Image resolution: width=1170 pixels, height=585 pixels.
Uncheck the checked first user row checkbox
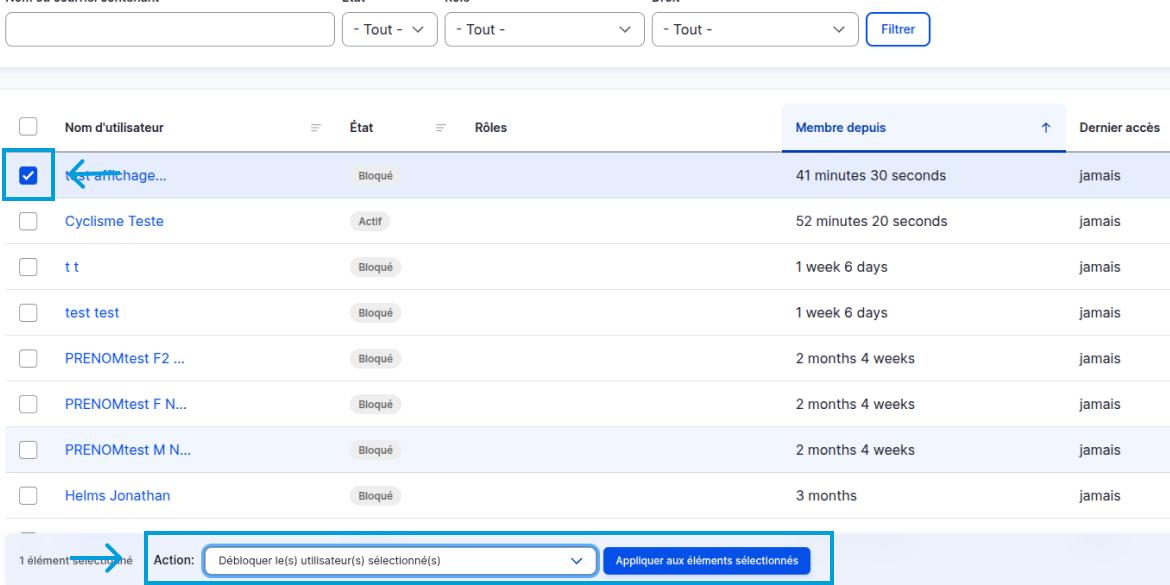[28, 176]
